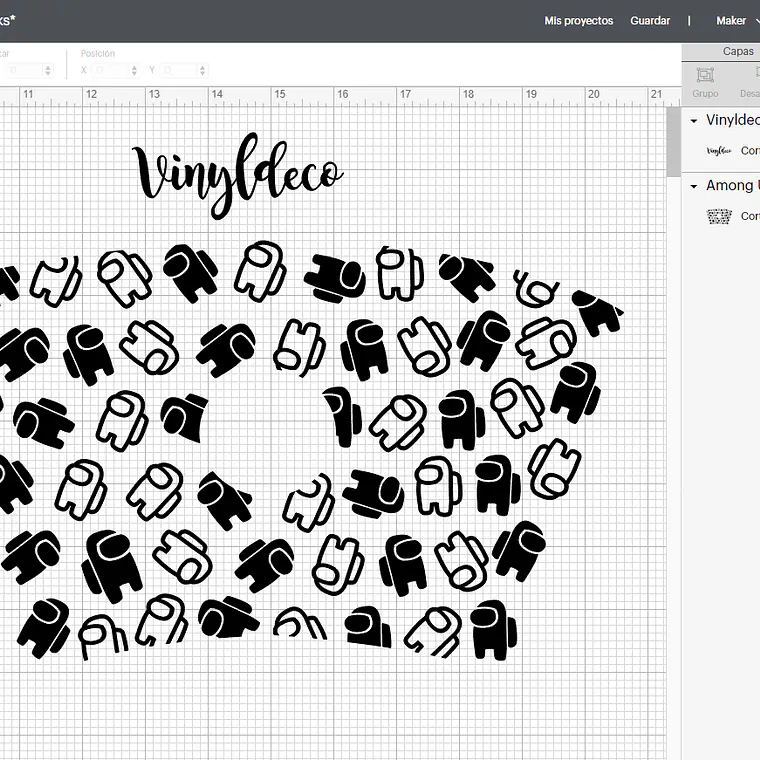The image size is (760, 760).
Task: Decrease Y position with the down arrow
Action: [203, 74]
